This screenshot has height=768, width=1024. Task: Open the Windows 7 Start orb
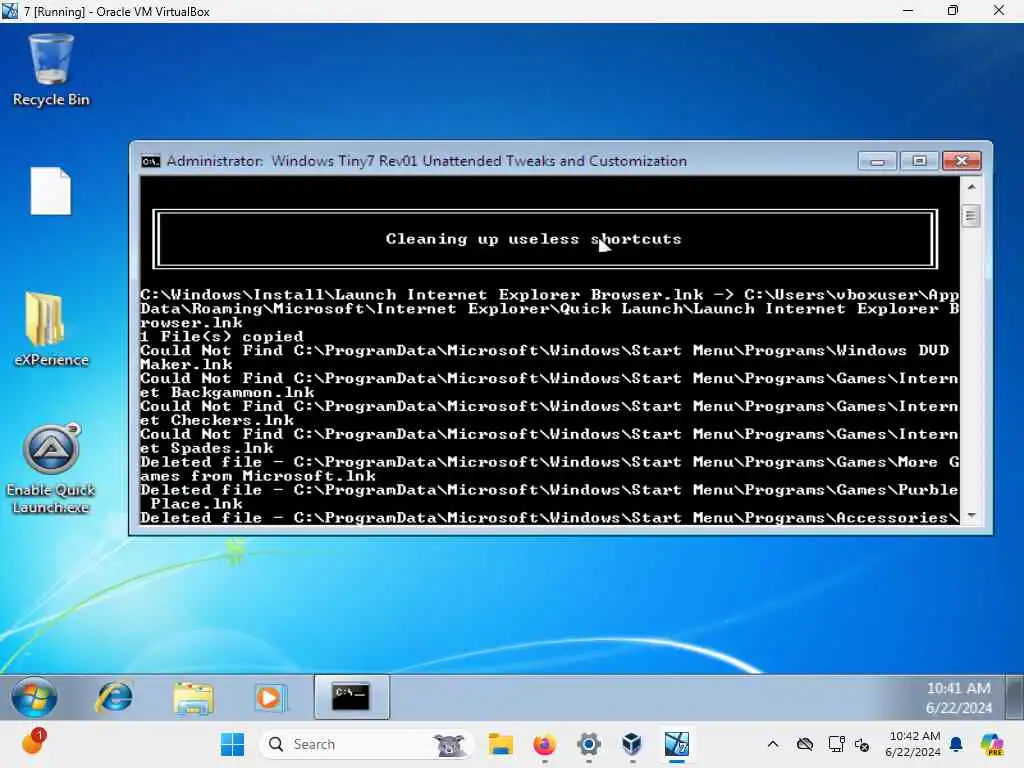(x=34, y=697)
